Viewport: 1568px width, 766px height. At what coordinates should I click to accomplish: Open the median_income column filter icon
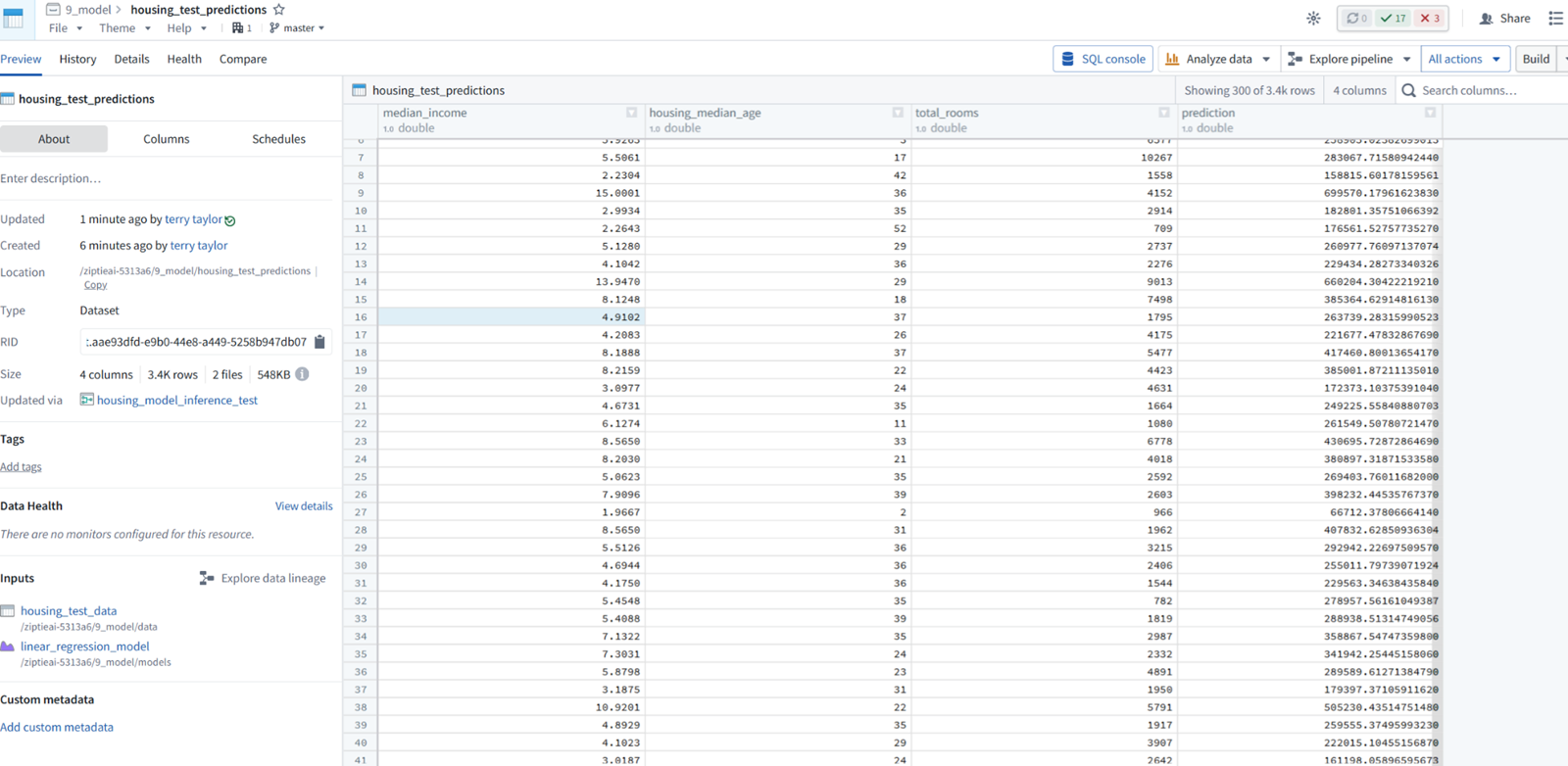click(x=631, y=113)
